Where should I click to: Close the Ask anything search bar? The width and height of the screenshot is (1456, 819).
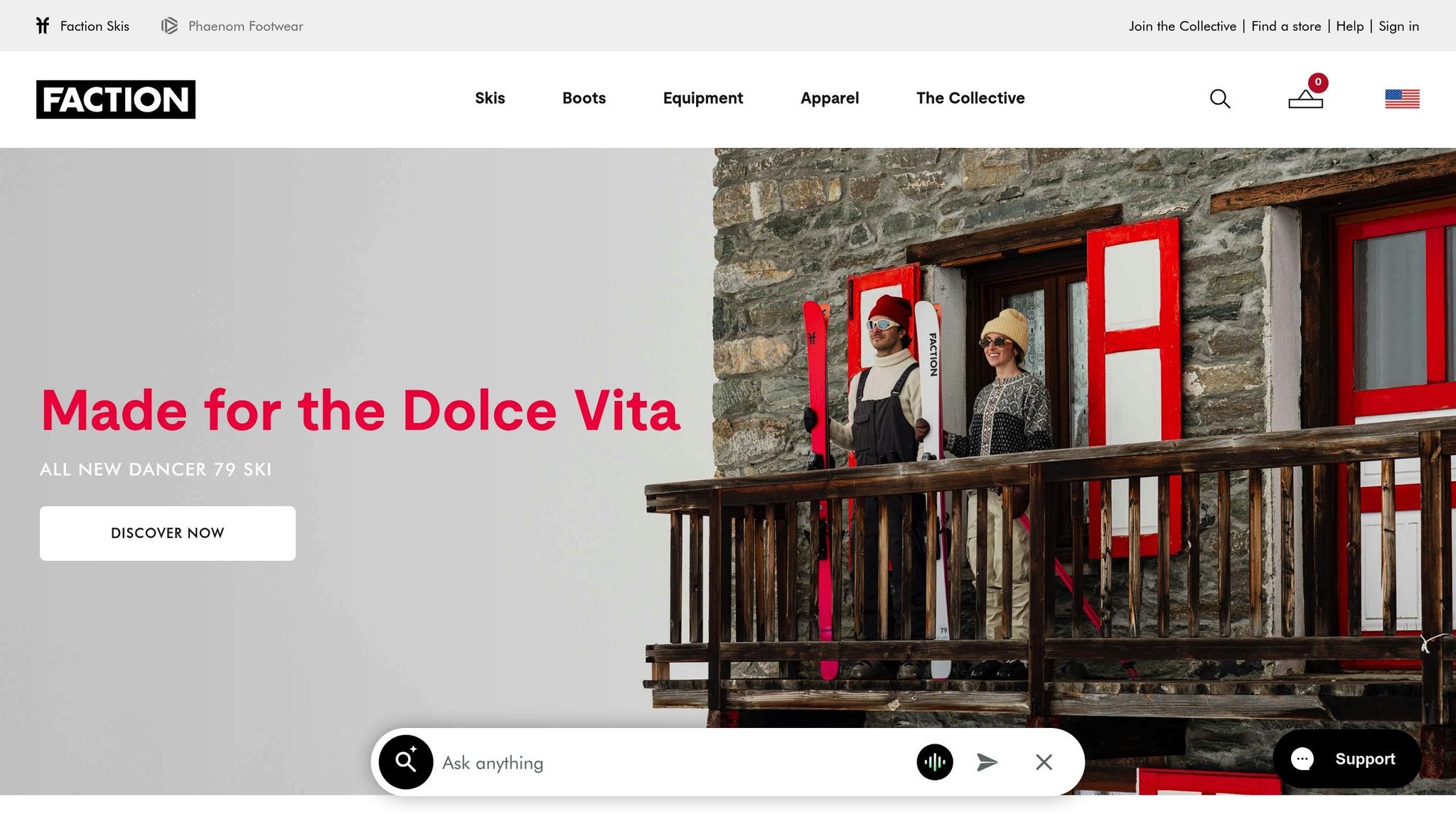1044,762
